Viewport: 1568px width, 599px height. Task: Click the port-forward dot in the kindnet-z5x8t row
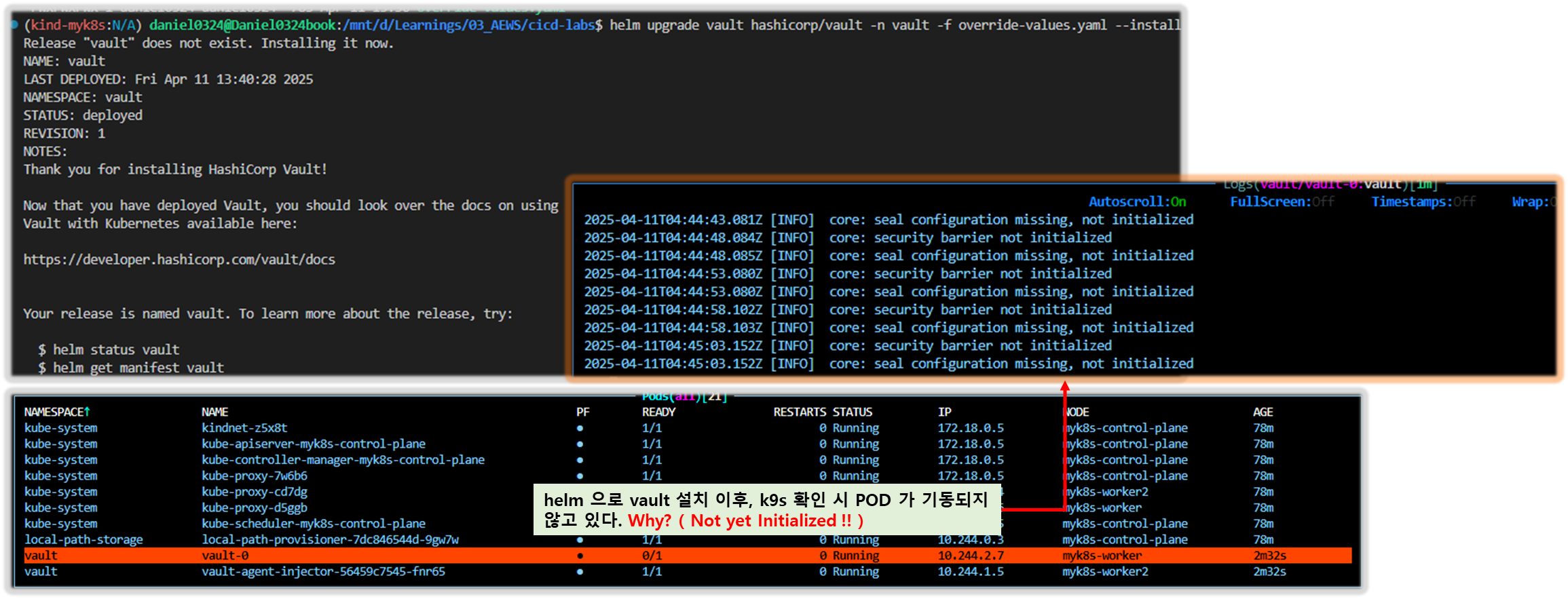point(580,428)
